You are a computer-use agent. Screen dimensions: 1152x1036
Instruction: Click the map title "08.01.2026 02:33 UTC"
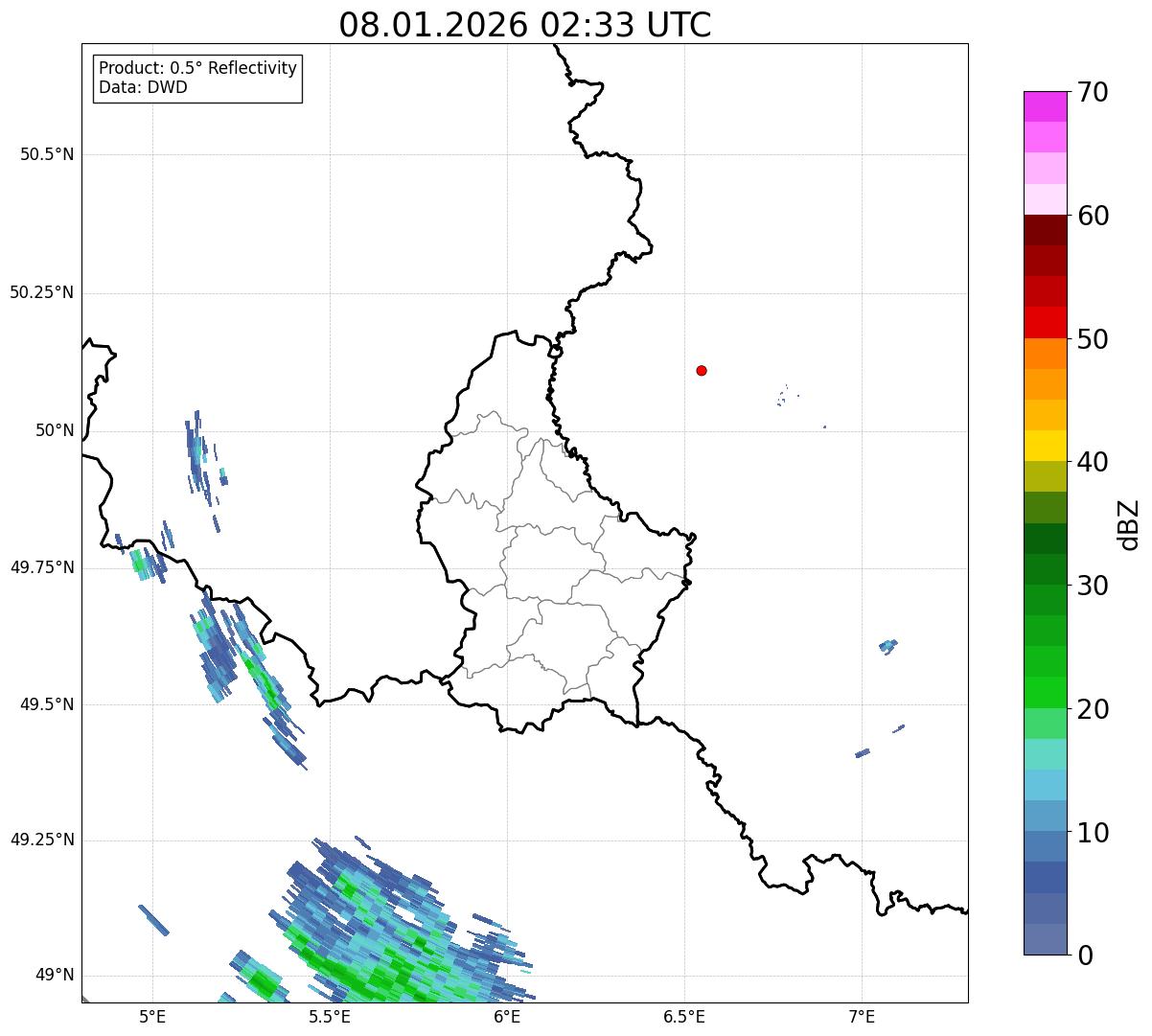525,25
